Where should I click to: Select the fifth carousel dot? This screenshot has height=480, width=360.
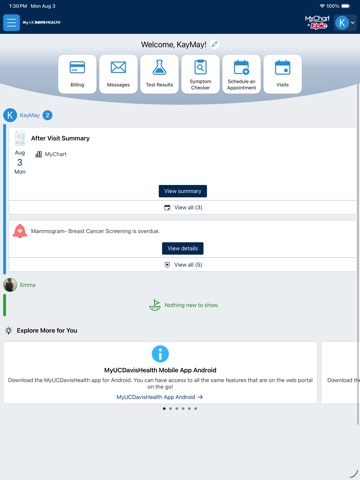189,408
